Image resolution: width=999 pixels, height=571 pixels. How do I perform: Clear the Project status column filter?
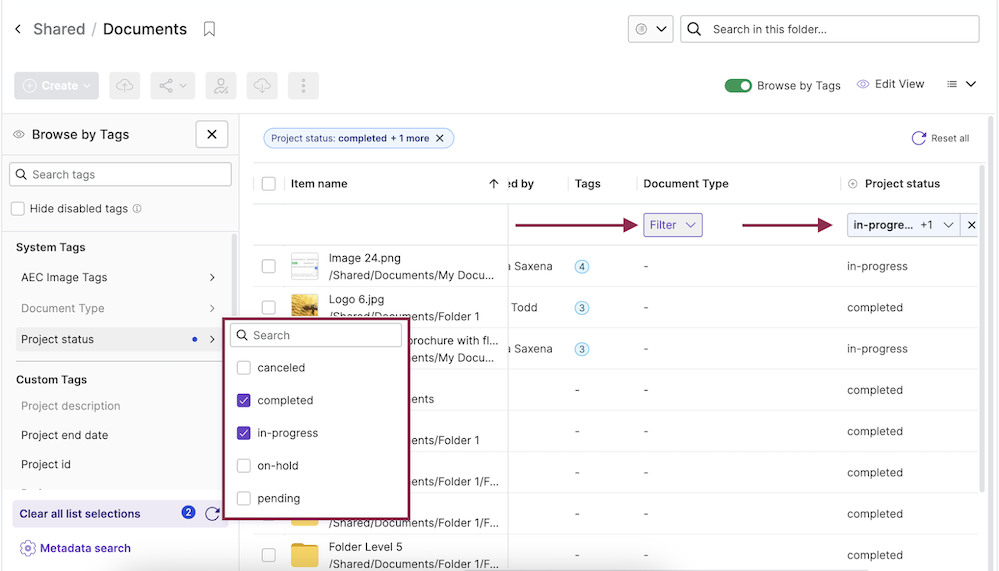(x=971, y=225)
